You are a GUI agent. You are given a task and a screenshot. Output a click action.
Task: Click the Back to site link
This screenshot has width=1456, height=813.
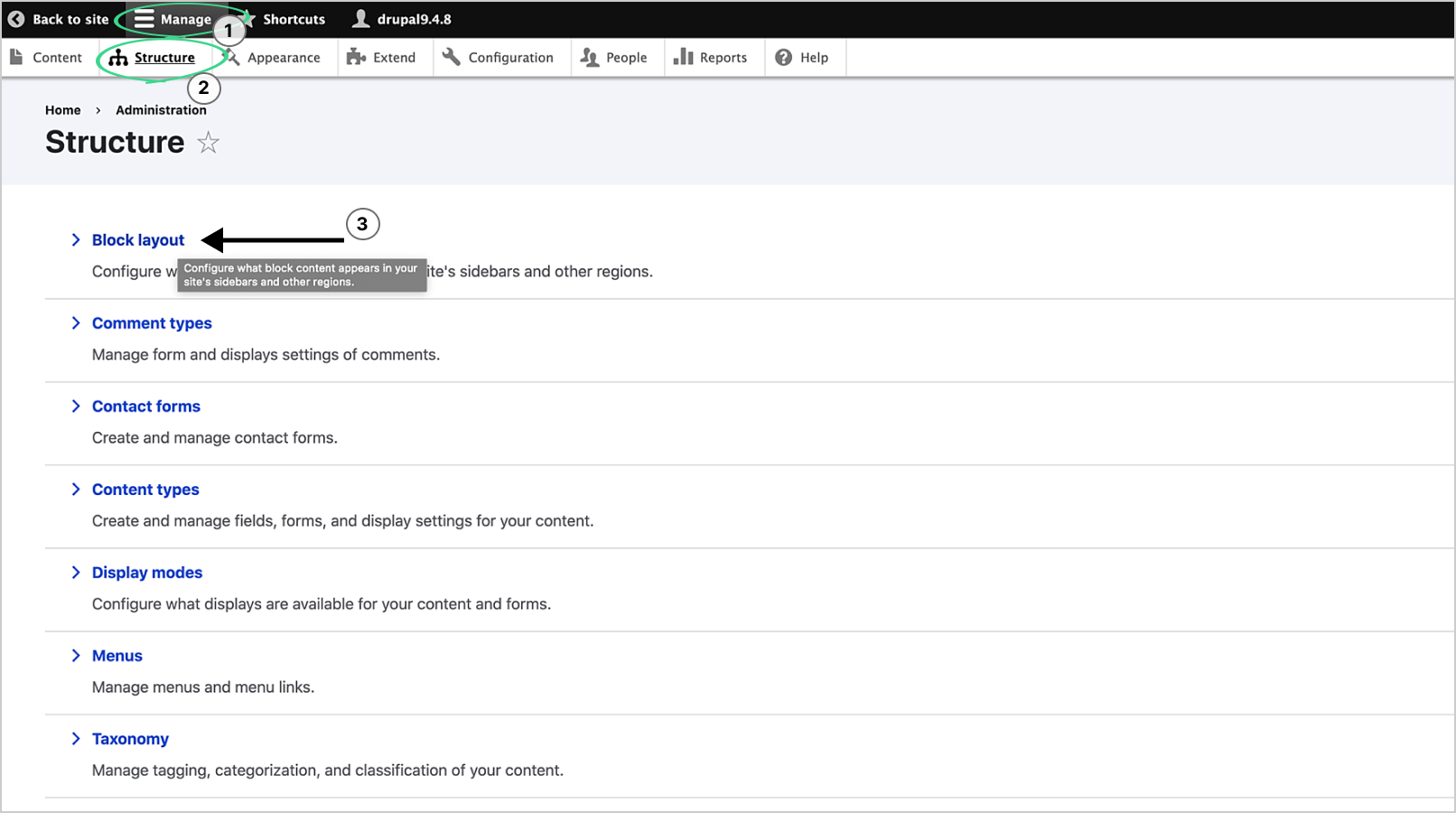pyautogui.click(x=70, y=19)
